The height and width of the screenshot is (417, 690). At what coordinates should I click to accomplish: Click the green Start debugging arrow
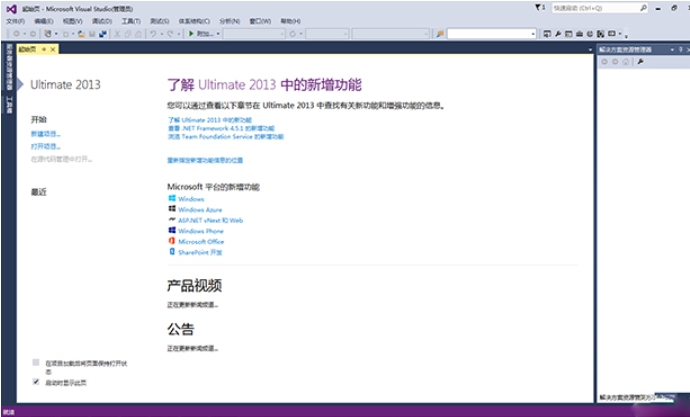coord(191,34)
